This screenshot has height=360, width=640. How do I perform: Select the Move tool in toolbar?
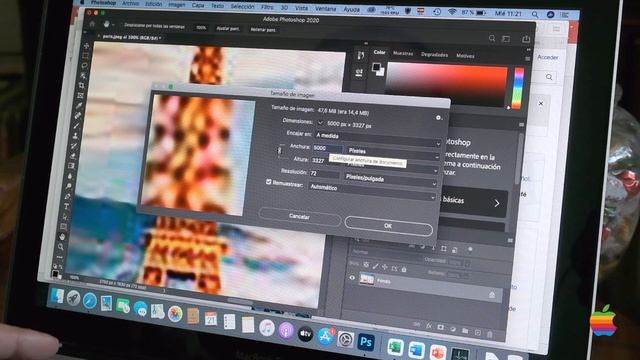pos(86,46)
